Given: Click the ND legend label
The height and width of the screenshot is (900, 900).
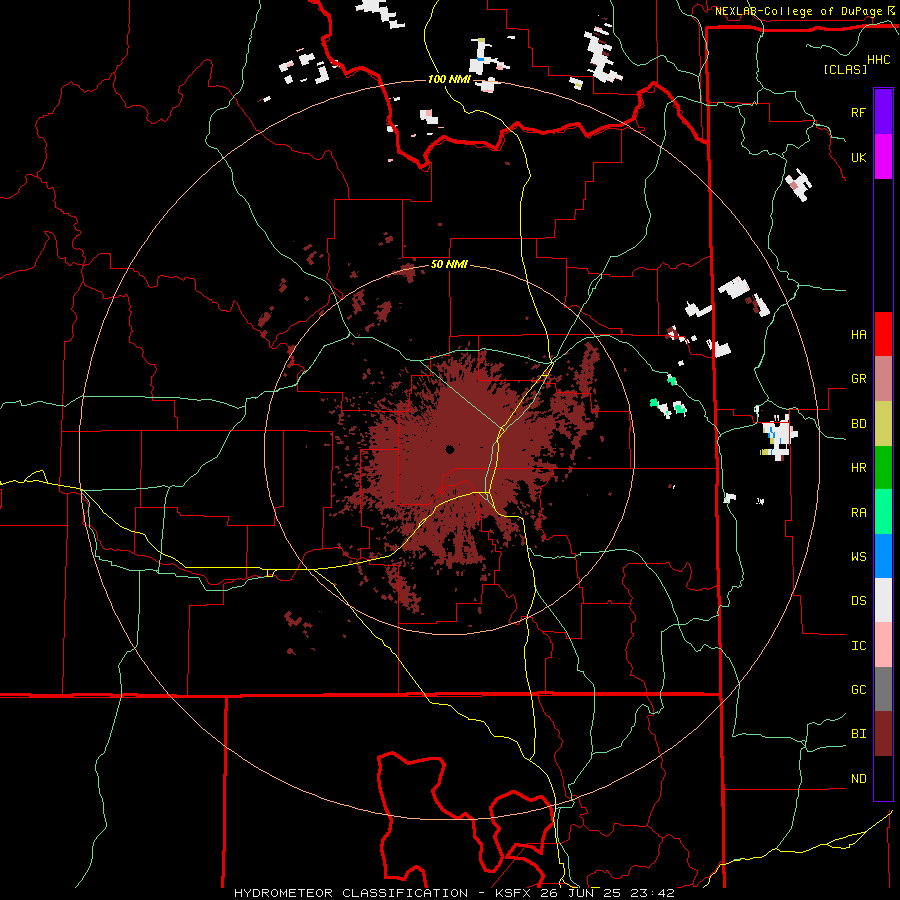Looking at the screenshot, I should [x=858, y=778].
